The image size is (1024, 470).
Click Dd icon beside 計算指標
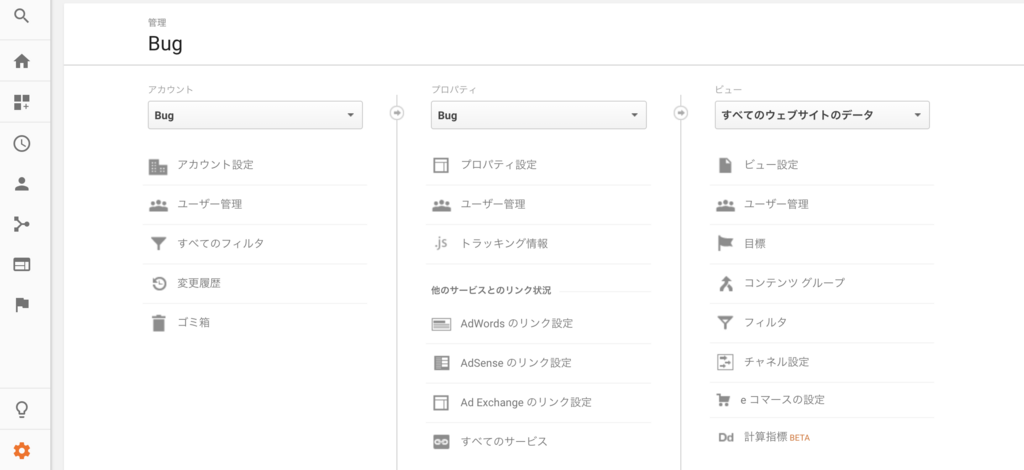tap(726, 438)
